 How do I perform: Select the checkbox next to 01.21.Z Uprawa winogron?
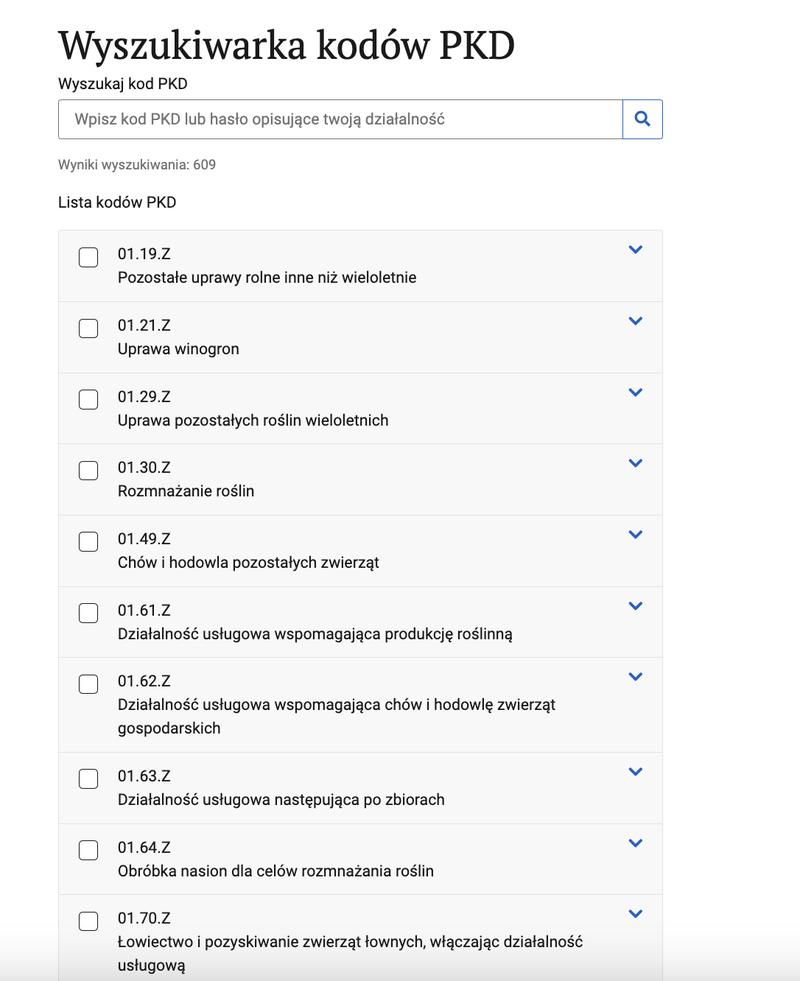pos(88,330)
